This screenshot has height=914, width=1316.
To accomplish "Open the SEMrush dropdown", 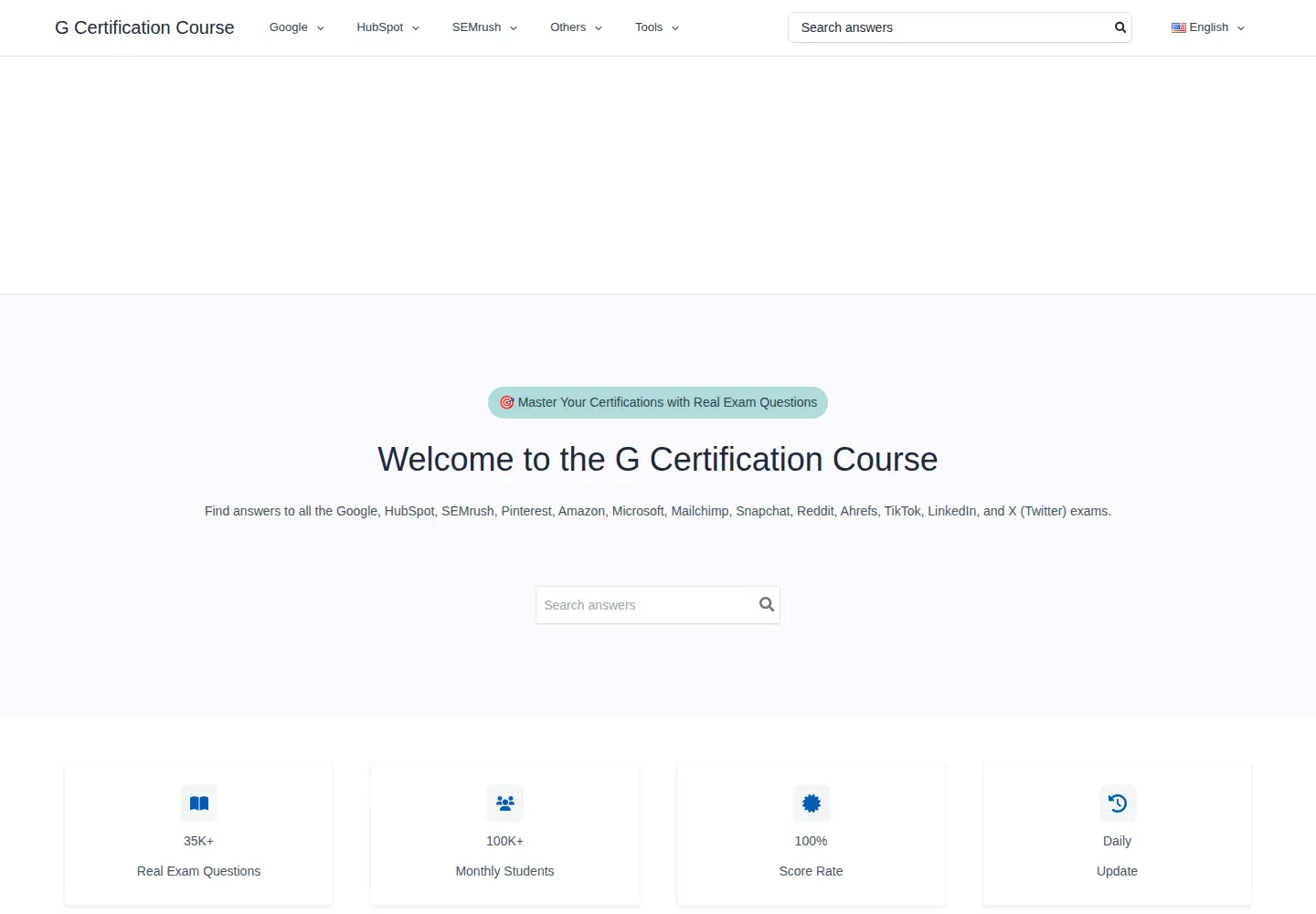I will pos(484,27).
